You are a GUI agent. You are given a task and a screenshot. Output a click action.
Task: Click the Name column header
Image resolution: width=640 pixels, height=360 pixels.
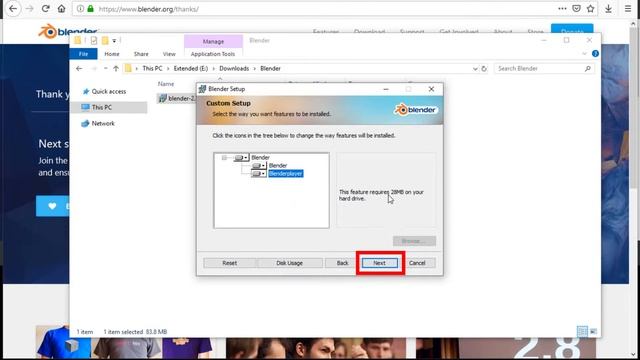(166, 84)
